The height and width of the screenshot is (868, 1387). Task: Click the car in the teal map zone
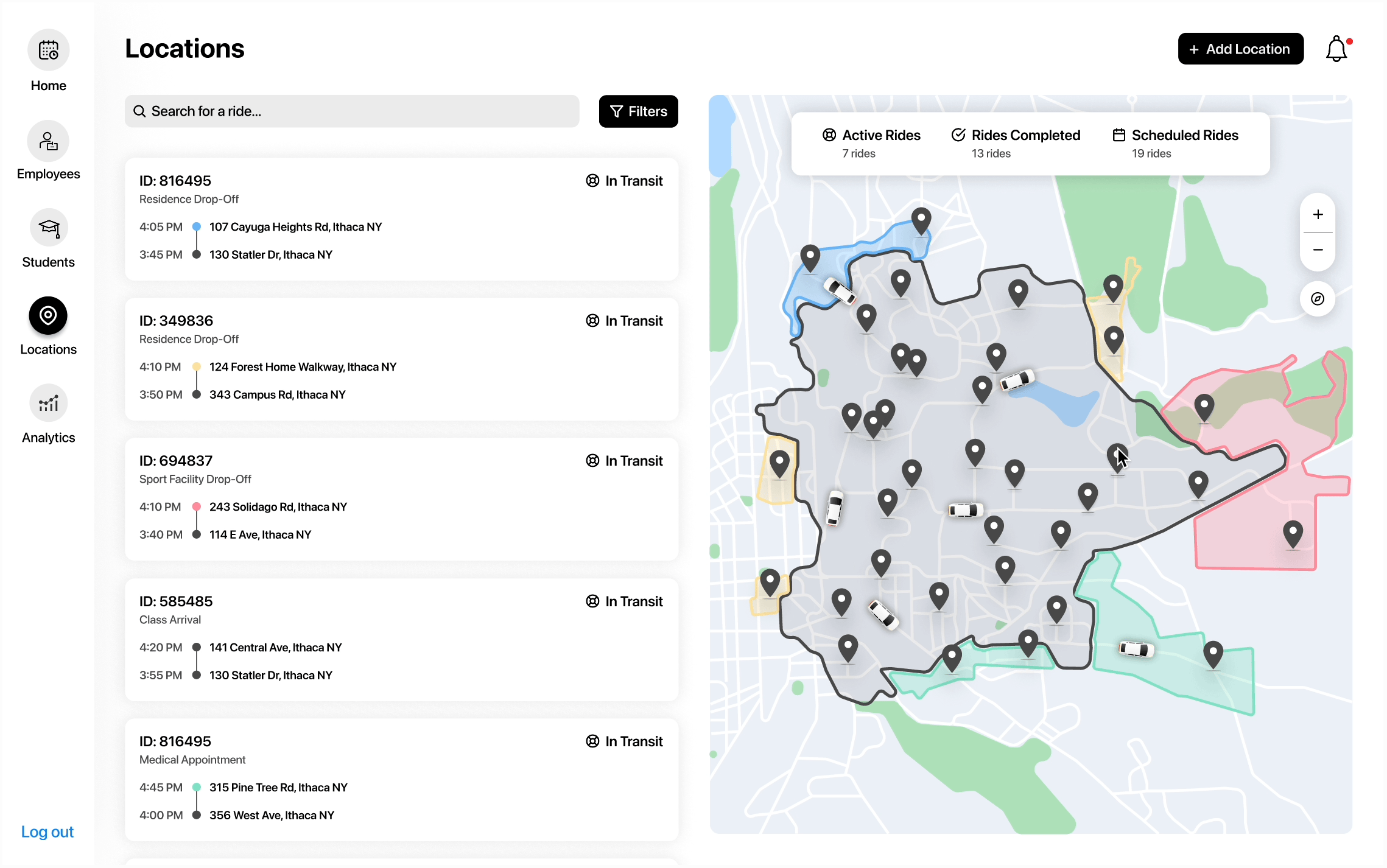(x=1136, y=649)
